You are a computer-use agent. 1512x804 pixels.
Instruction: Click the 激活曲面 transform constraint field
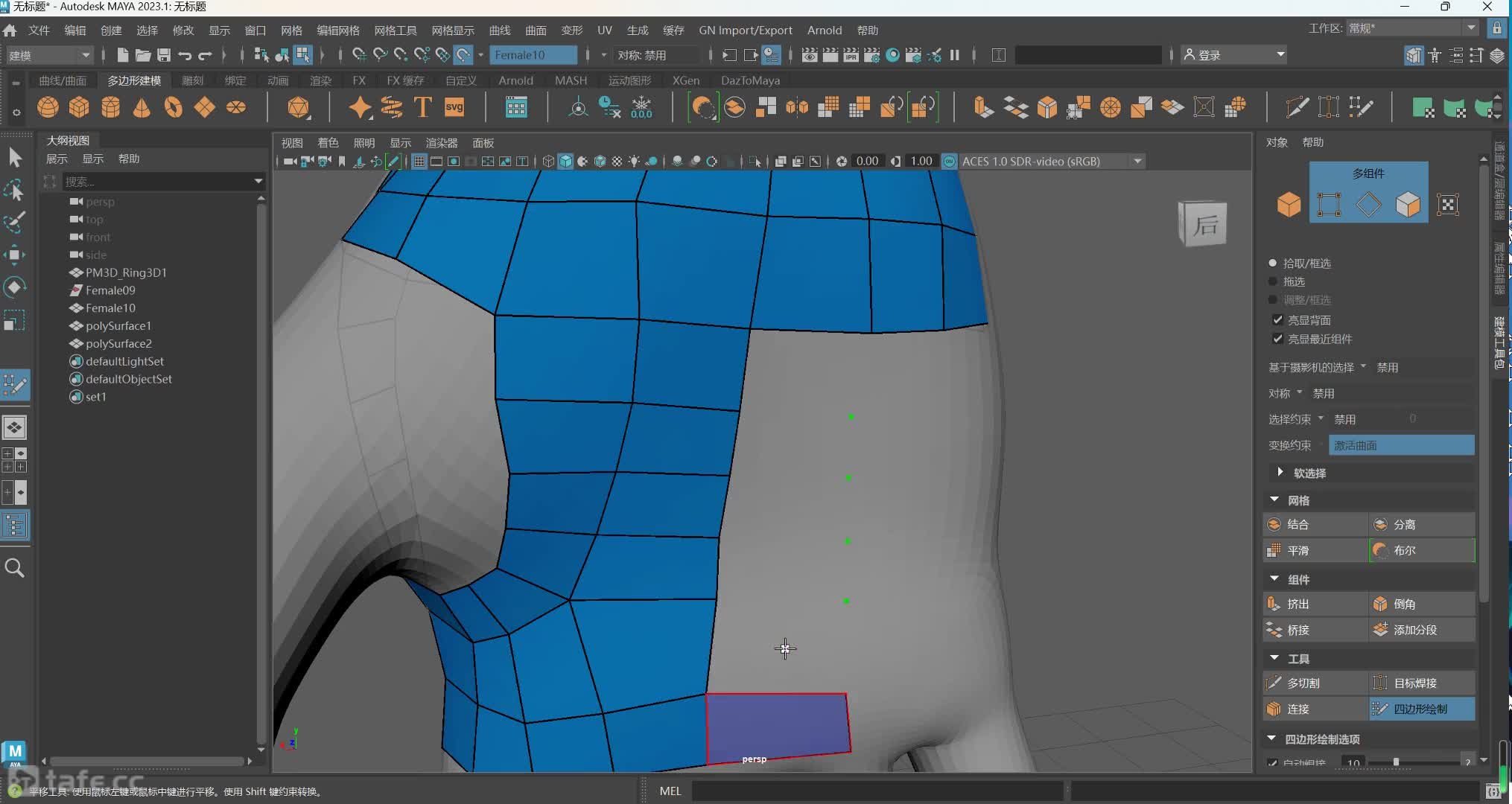[1401, 445]
